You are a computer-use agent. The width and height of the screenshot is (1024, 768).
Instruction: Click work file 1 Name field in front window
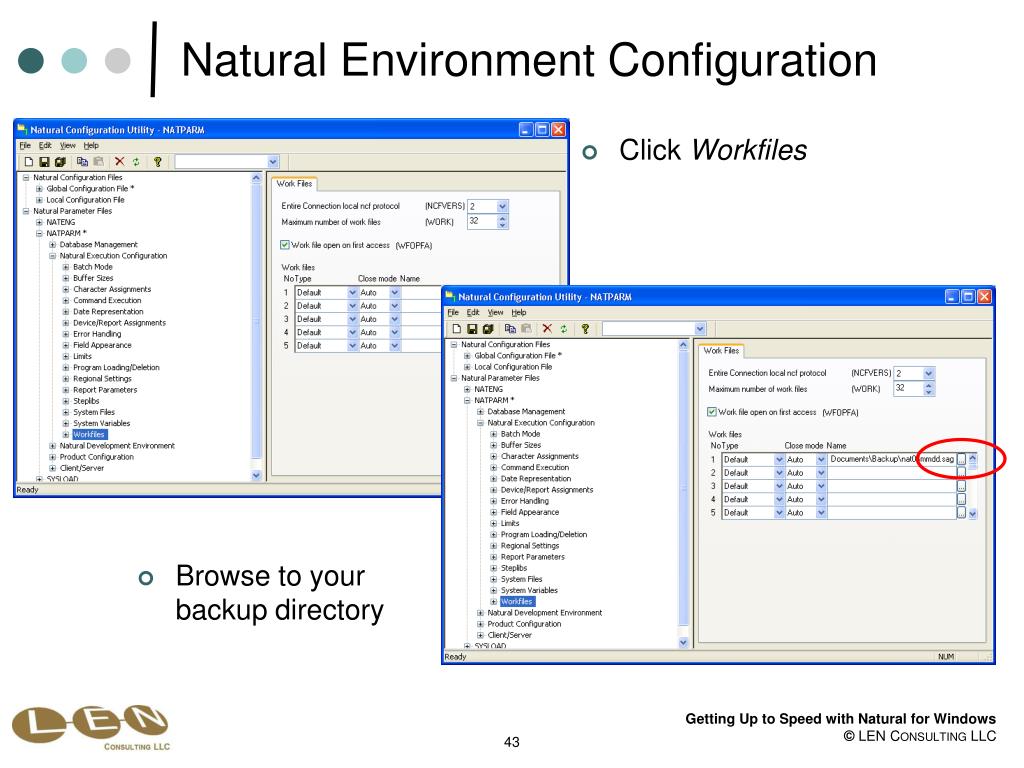point(892,459)
